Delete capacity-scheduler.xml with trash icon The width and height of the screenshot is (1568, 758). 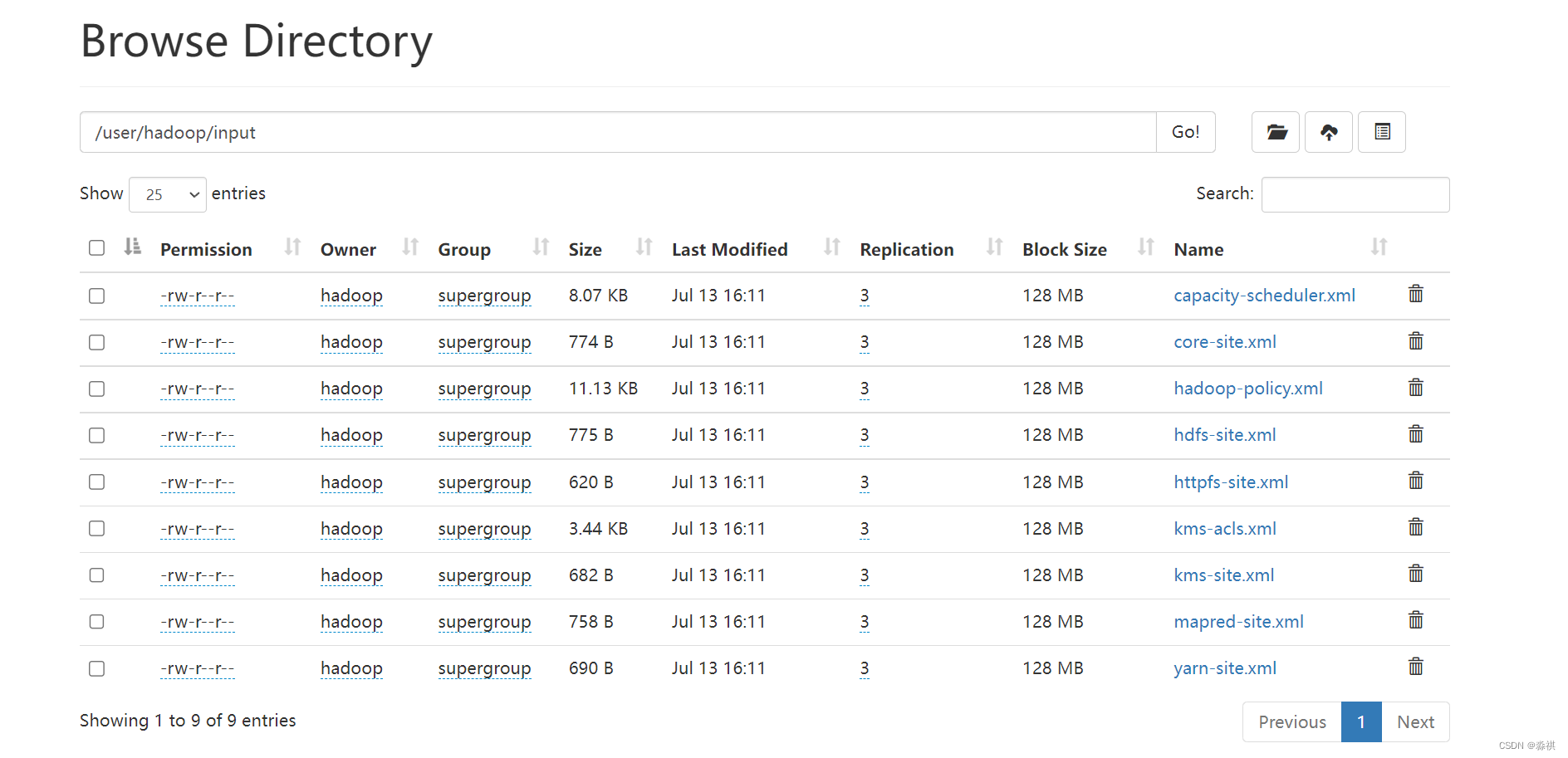1416,294
